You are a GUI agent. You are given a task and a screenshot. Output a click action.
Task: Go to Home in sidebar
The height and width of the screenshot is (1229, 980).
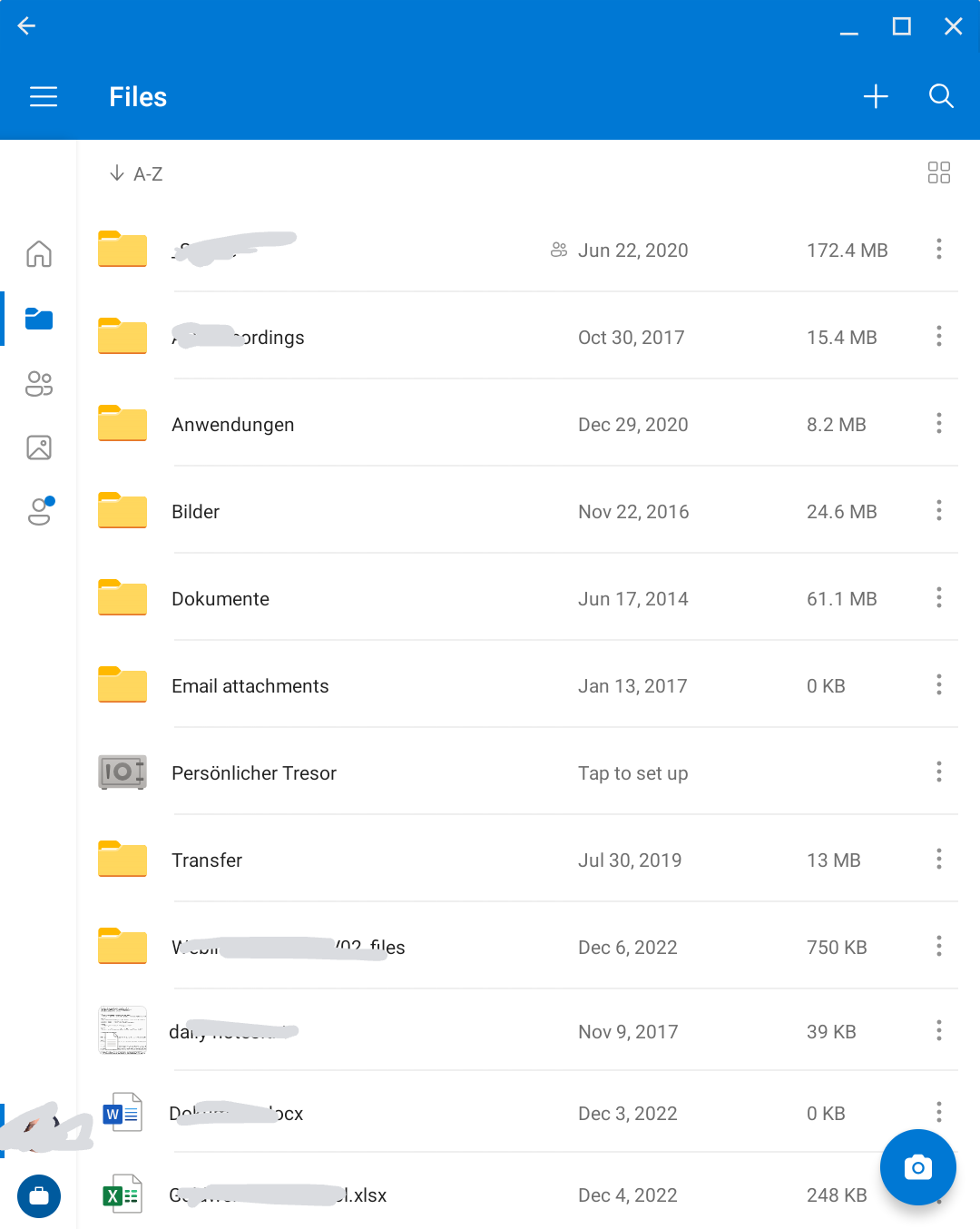[39, 253]
